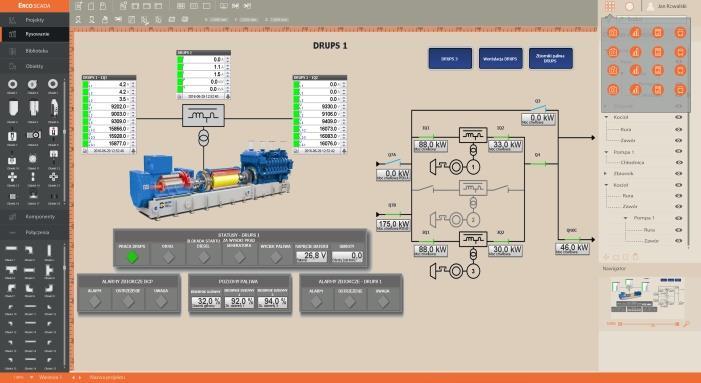
Task: Click the blue Zbiorniki paliwa DRUPS button
Action: 550,59
